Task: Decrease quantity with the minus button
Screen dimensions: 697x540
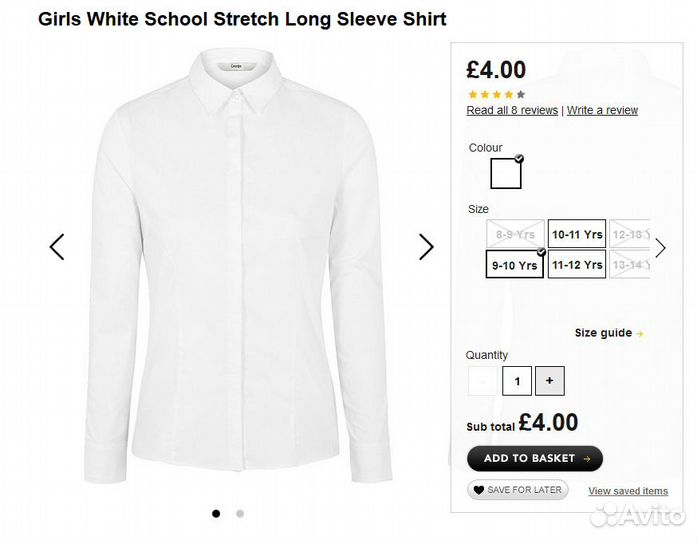Action: click(483, 380)
